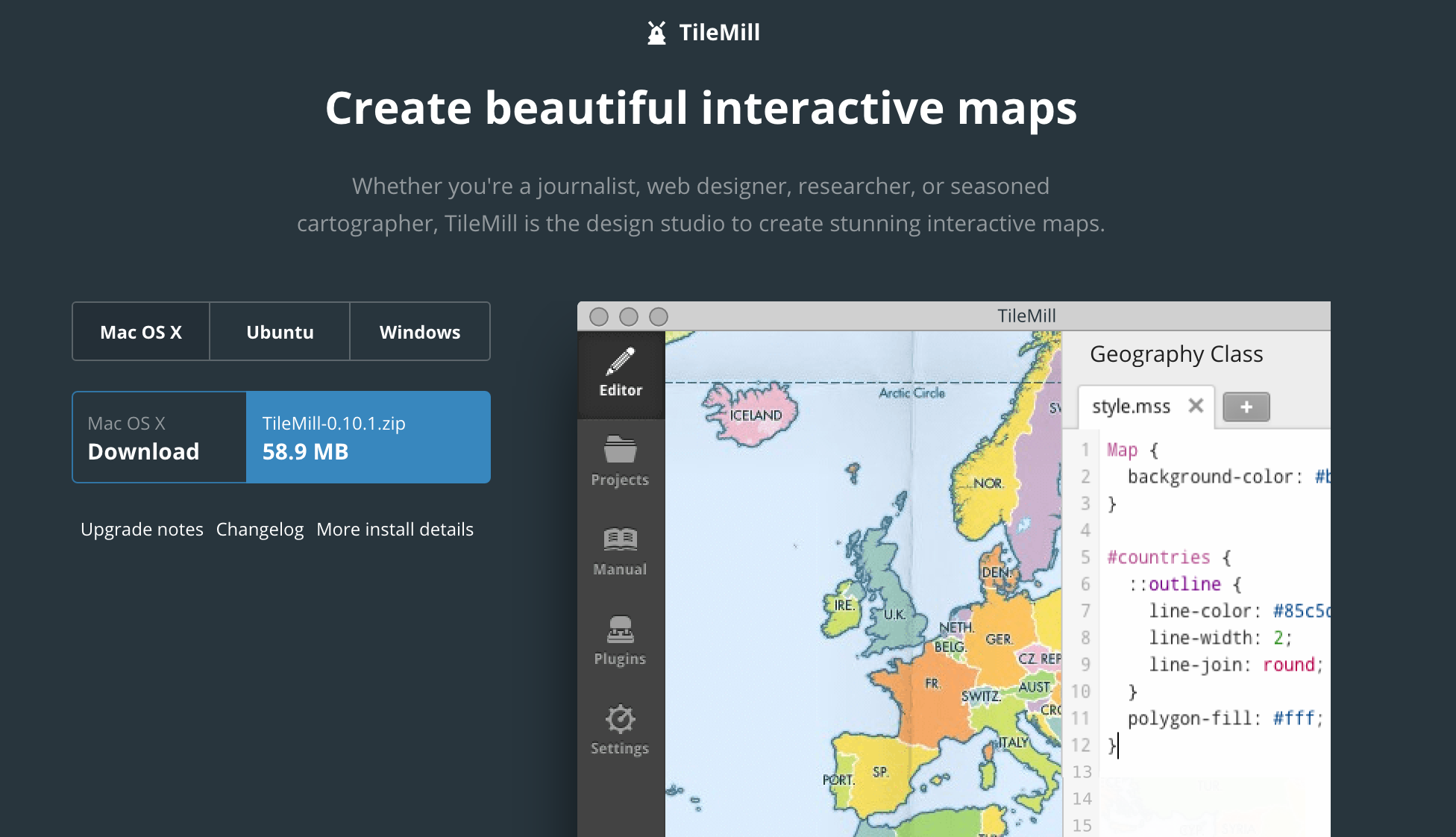Click the SP. label on the map
The height and width of the screenshot is (837, 1456).
pyautogui.click(x=881, y=772)
